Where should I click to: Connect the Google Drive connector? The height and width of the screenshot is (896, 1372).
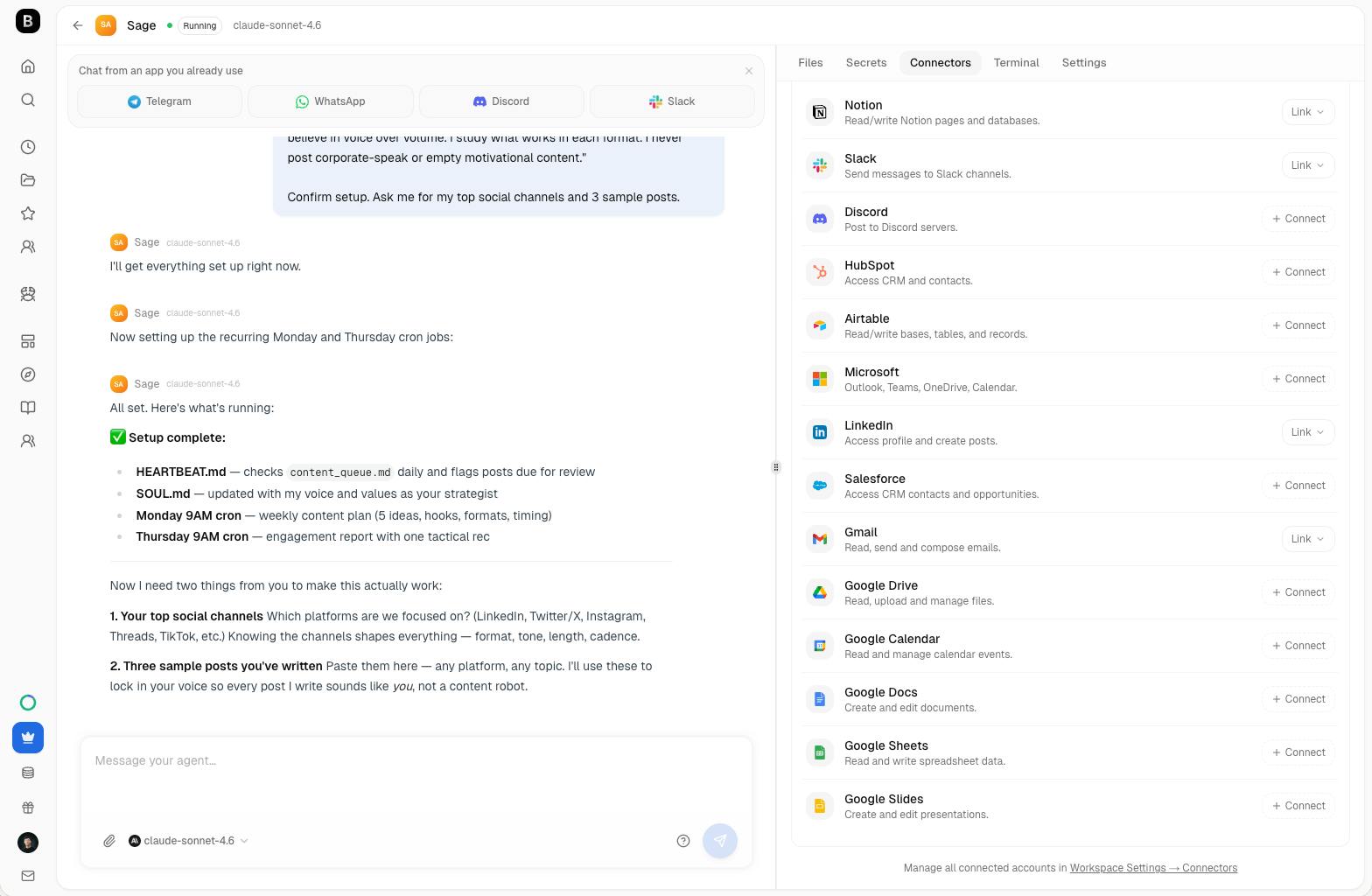(1298, 592)
